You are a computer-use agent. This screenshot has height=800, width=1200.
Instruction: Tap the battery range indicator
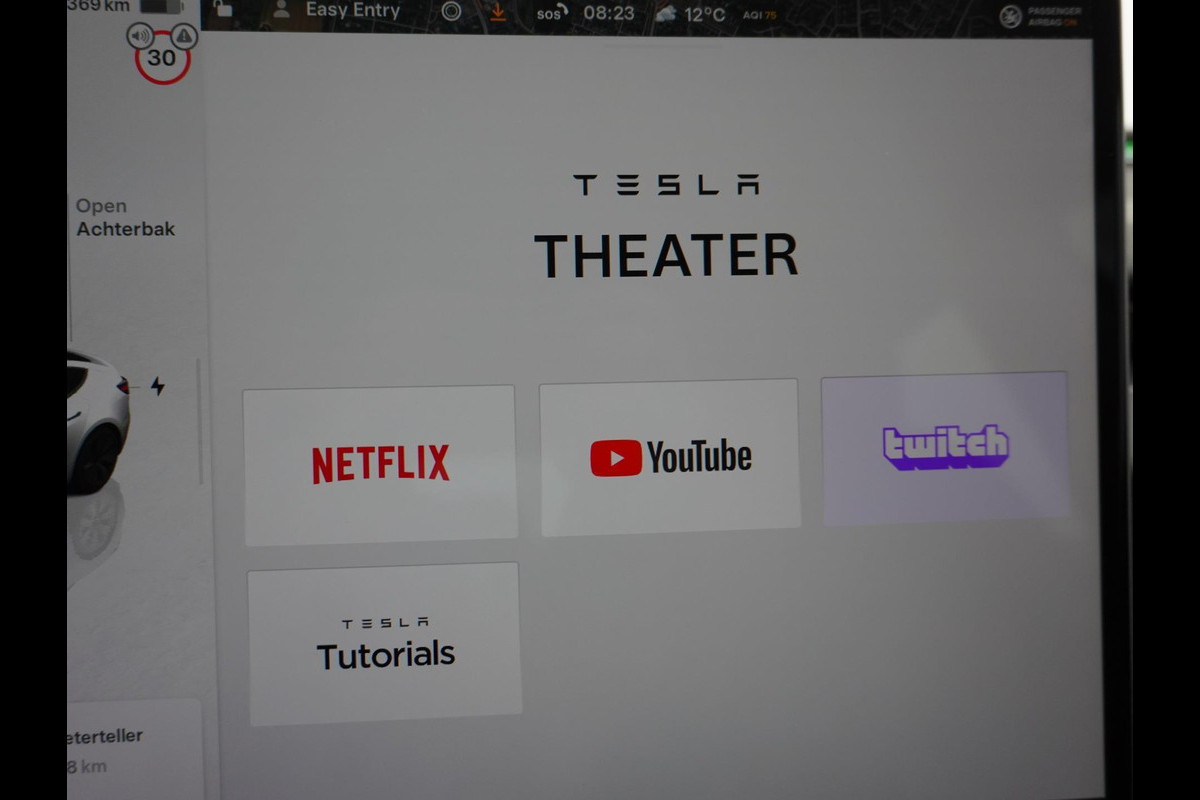[x=125, y=6]
